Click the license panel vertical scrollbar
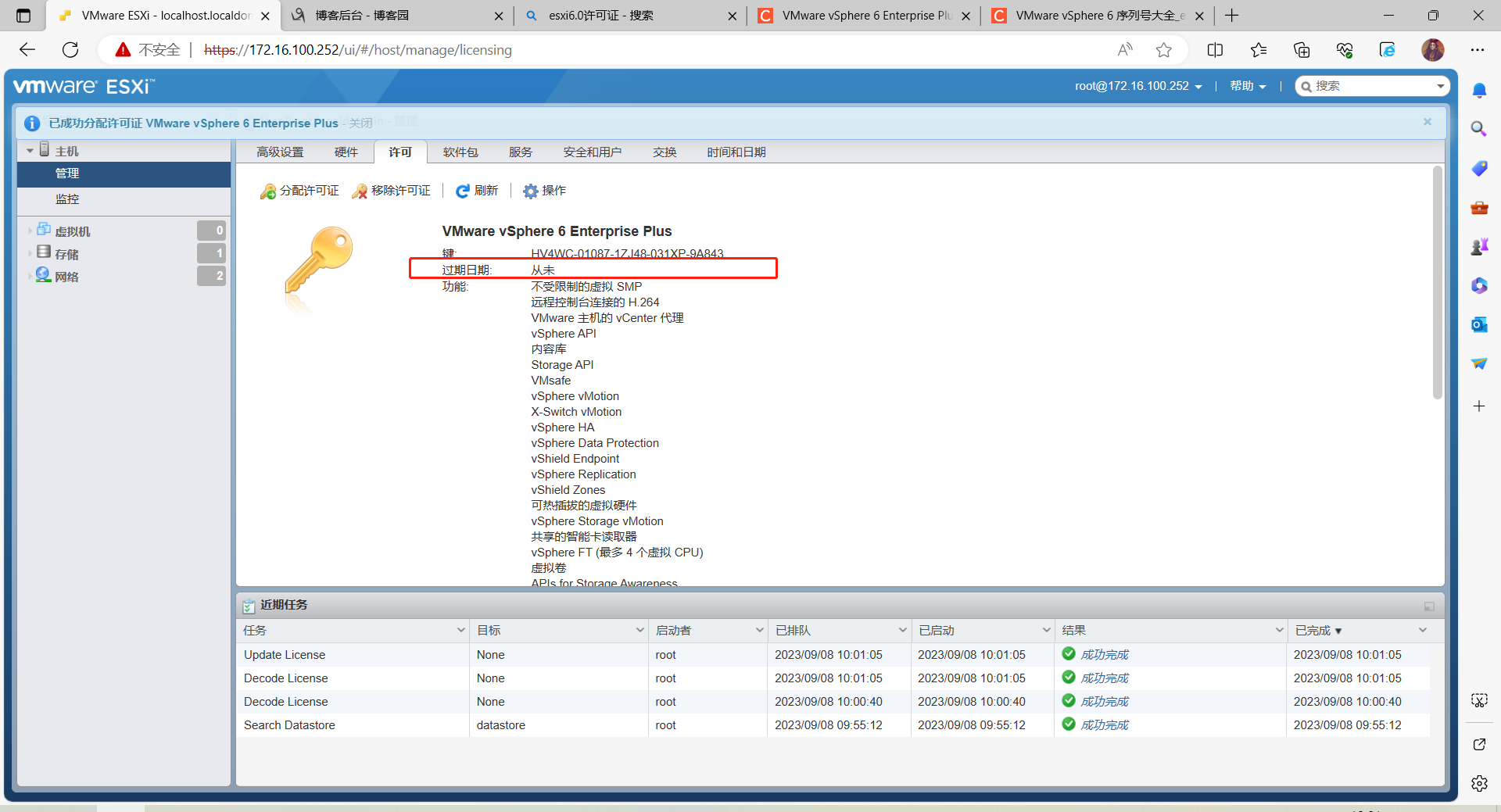 coord(1437,281)
